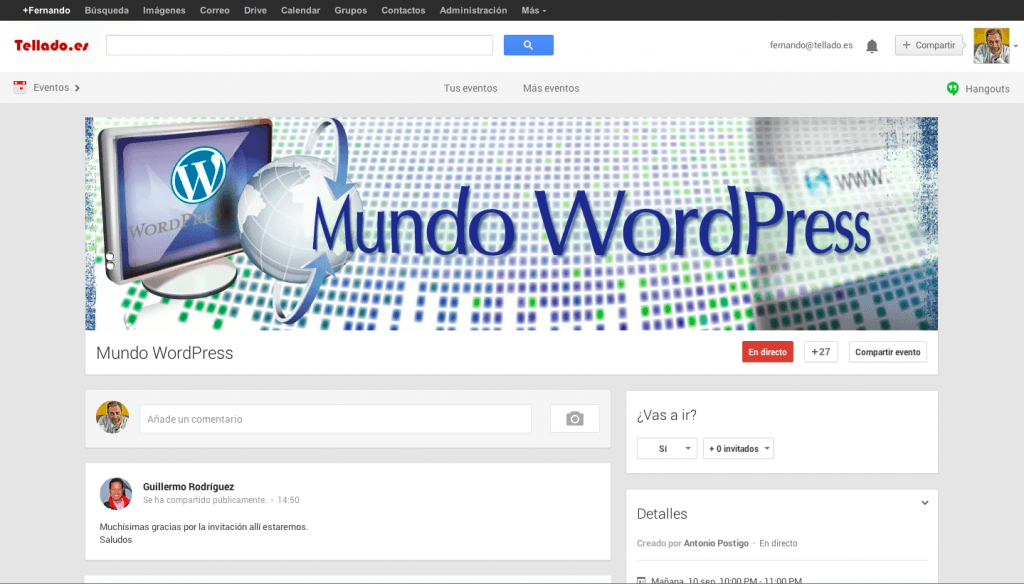This screenshot has width=1024, height=584.
Task: Open Calendar in the top bar
Action: 300,10
